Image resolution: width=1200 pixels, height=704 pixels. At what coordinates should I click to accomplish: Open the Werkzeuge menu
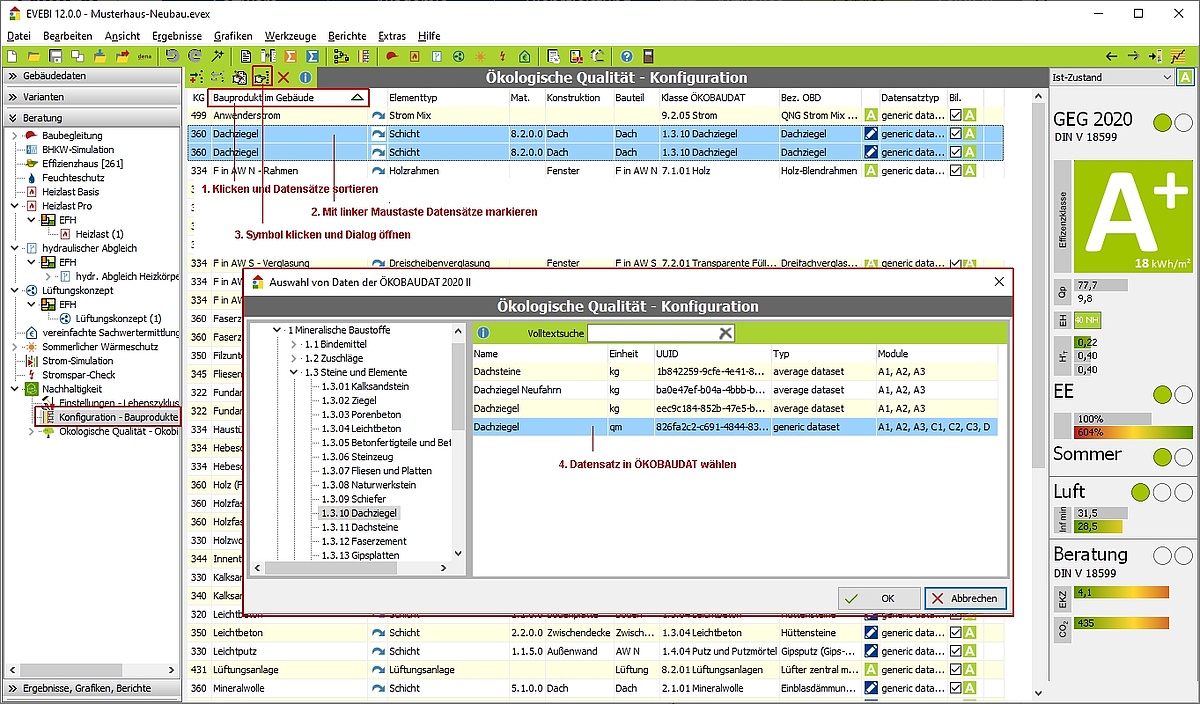click(x=290, y=36)
